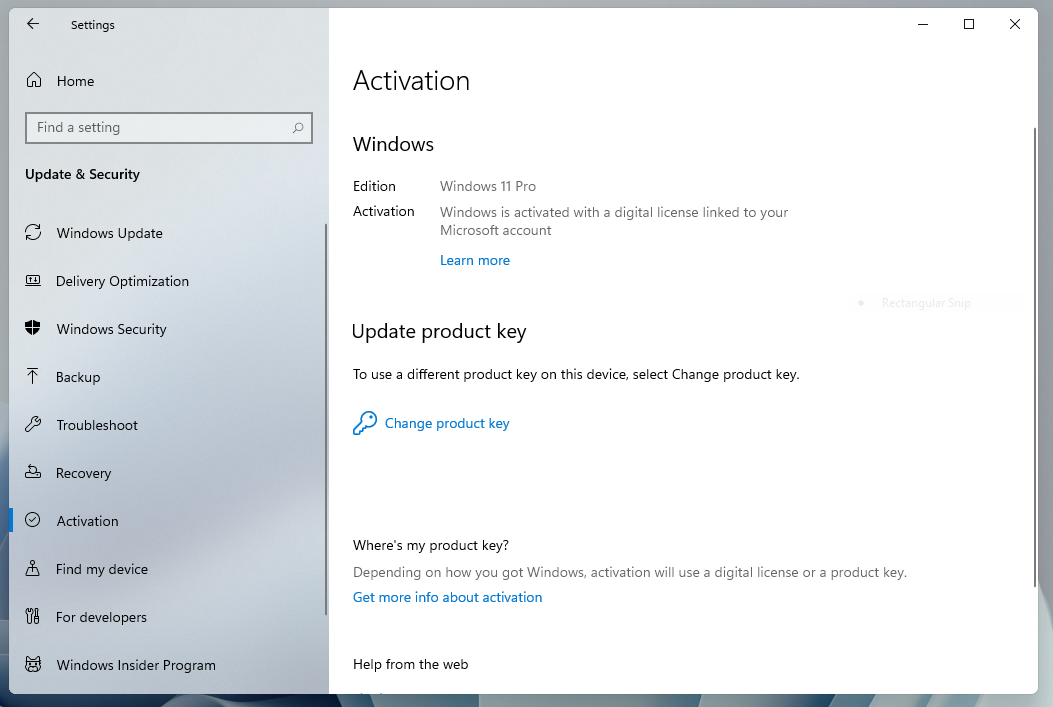Click the Windows Update refresh icon
The image size is (1053, 707).
33,232
